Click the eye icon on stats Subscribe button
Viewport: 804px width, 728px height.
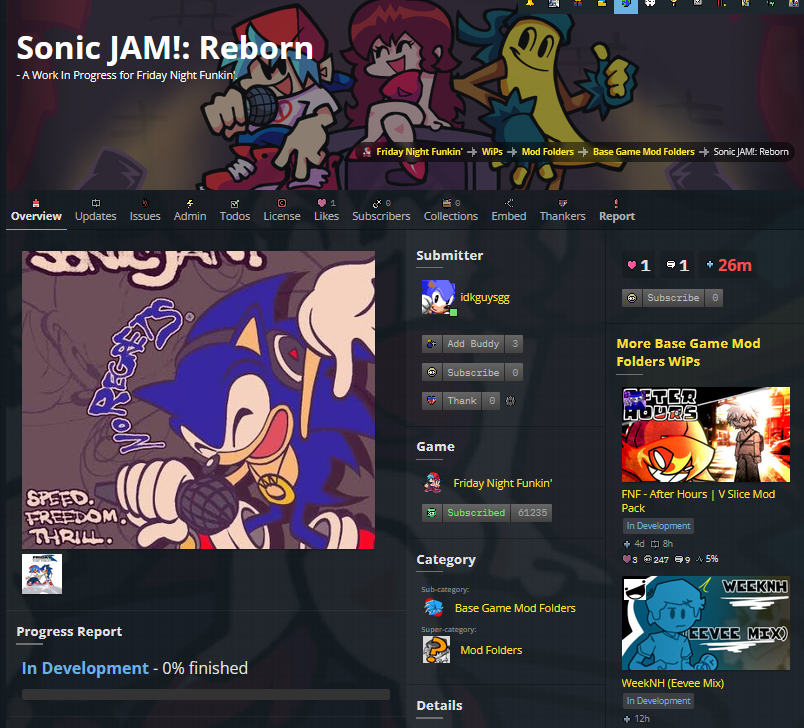tap(632, 298)
